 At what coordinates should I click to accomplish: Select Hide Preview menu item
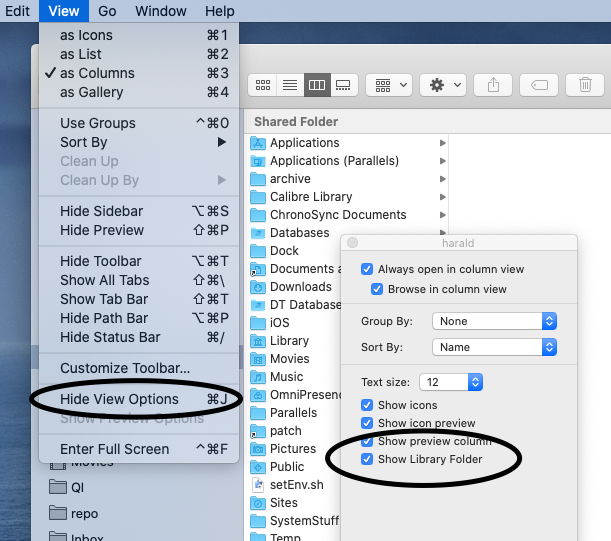tap(139, 230)
